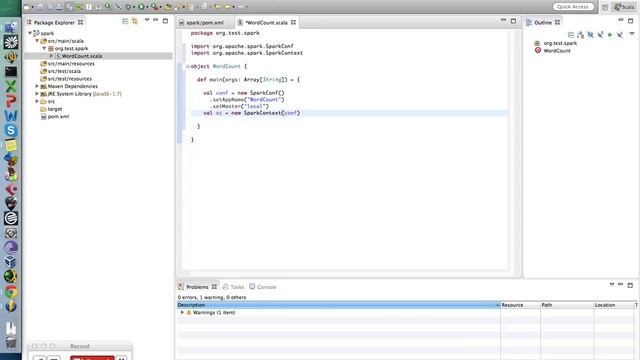Screen dimensions: 640x360
Task: Switch to the spark/pom.xml editor tab
Action: coord(205,22)
